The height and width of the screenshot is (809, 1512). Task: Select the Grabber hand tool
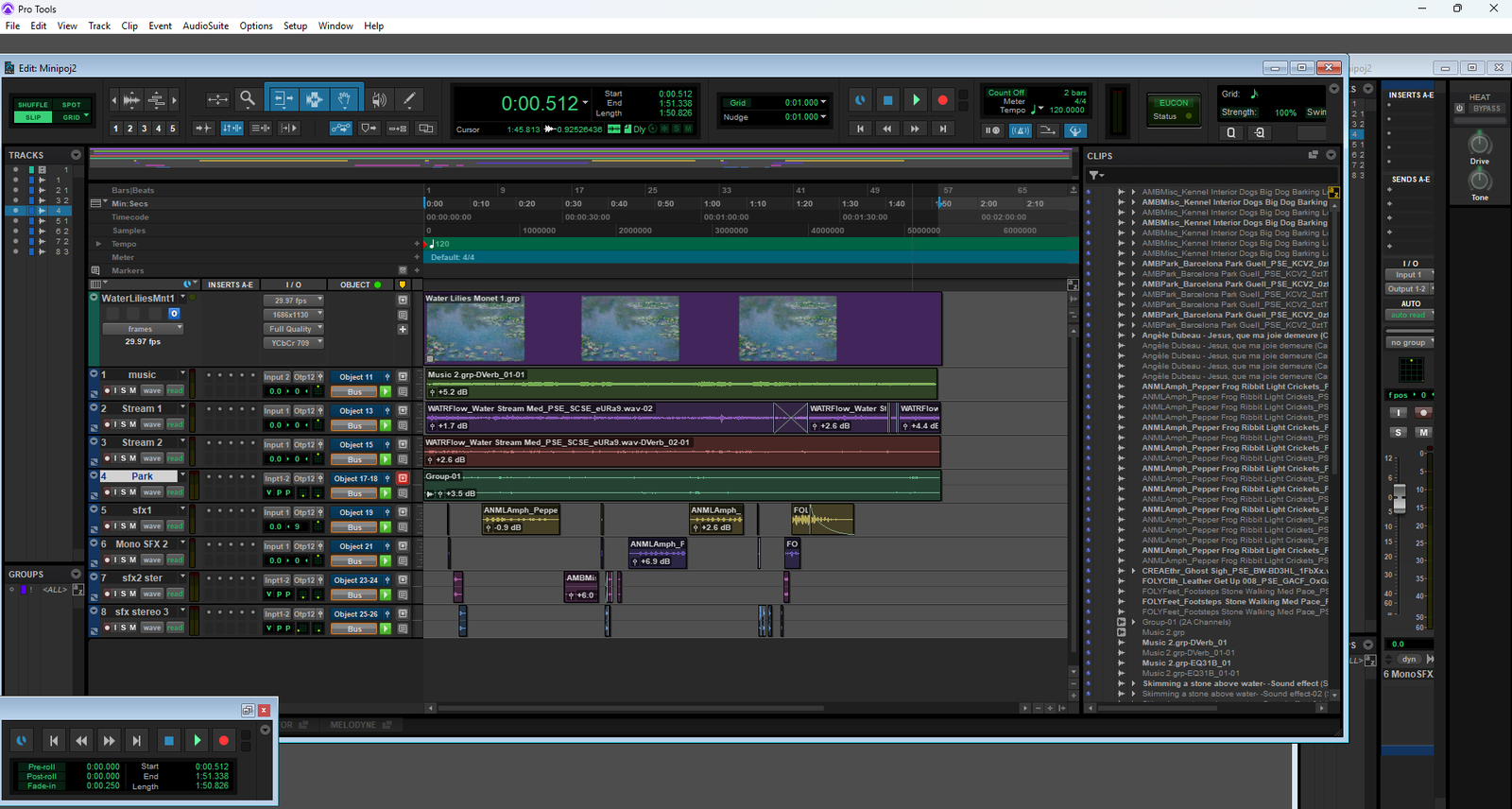(x=345, y=99)
